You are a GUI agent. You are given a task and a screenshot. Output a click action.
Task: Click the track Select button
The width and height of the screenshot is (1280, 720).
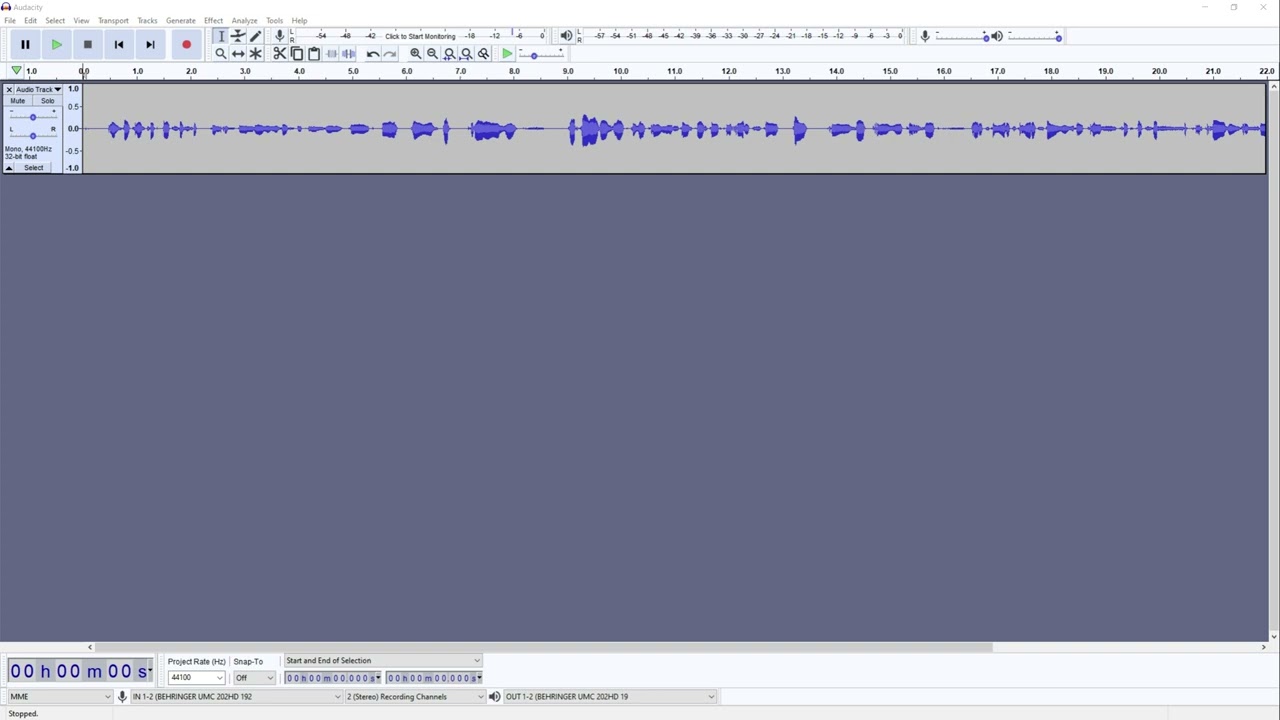(x=34, y=168)
